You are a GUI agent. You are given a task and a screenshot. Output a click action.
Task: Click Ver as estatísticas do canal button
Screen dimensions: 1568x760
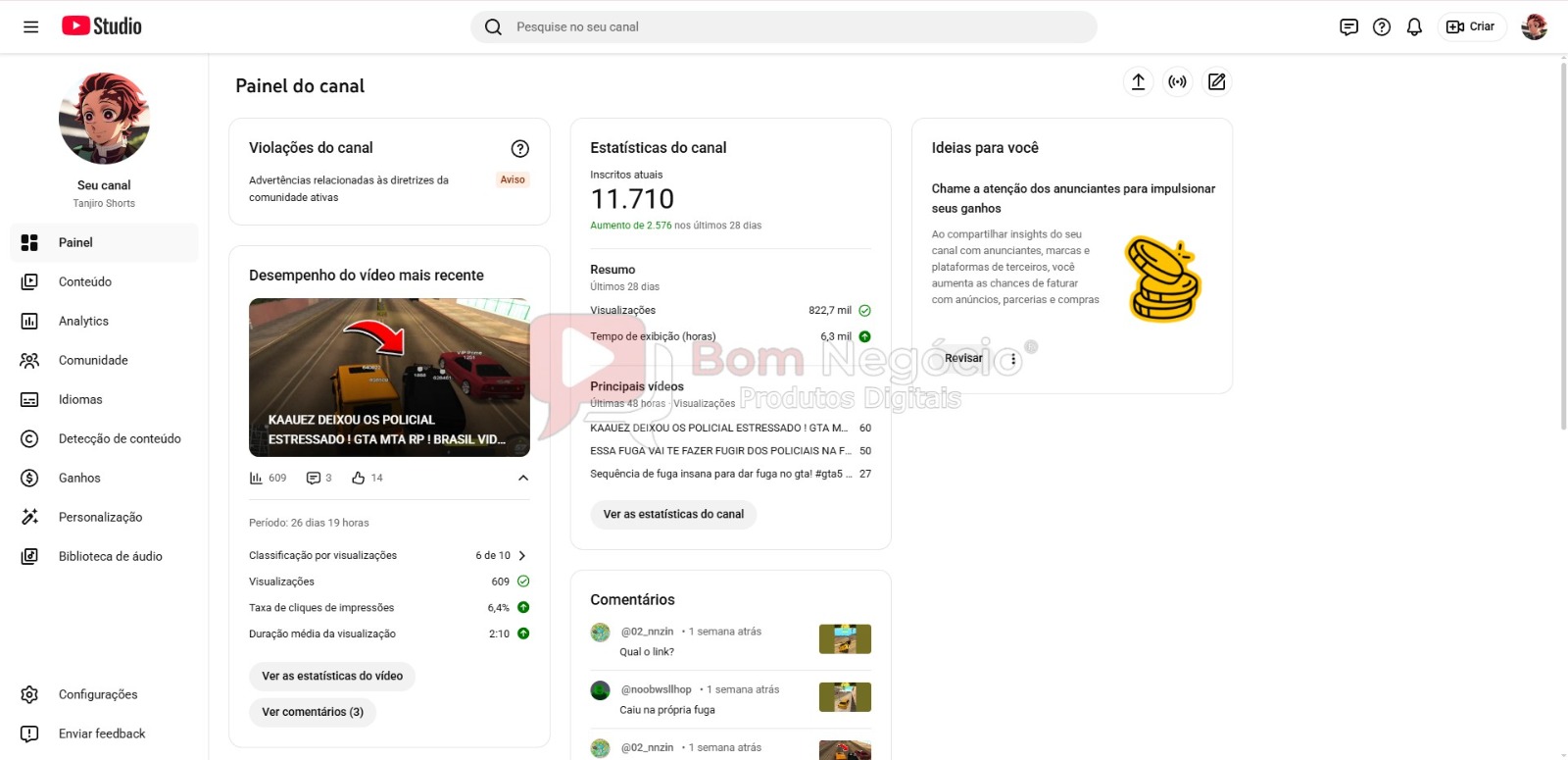(x=673, y=515)
